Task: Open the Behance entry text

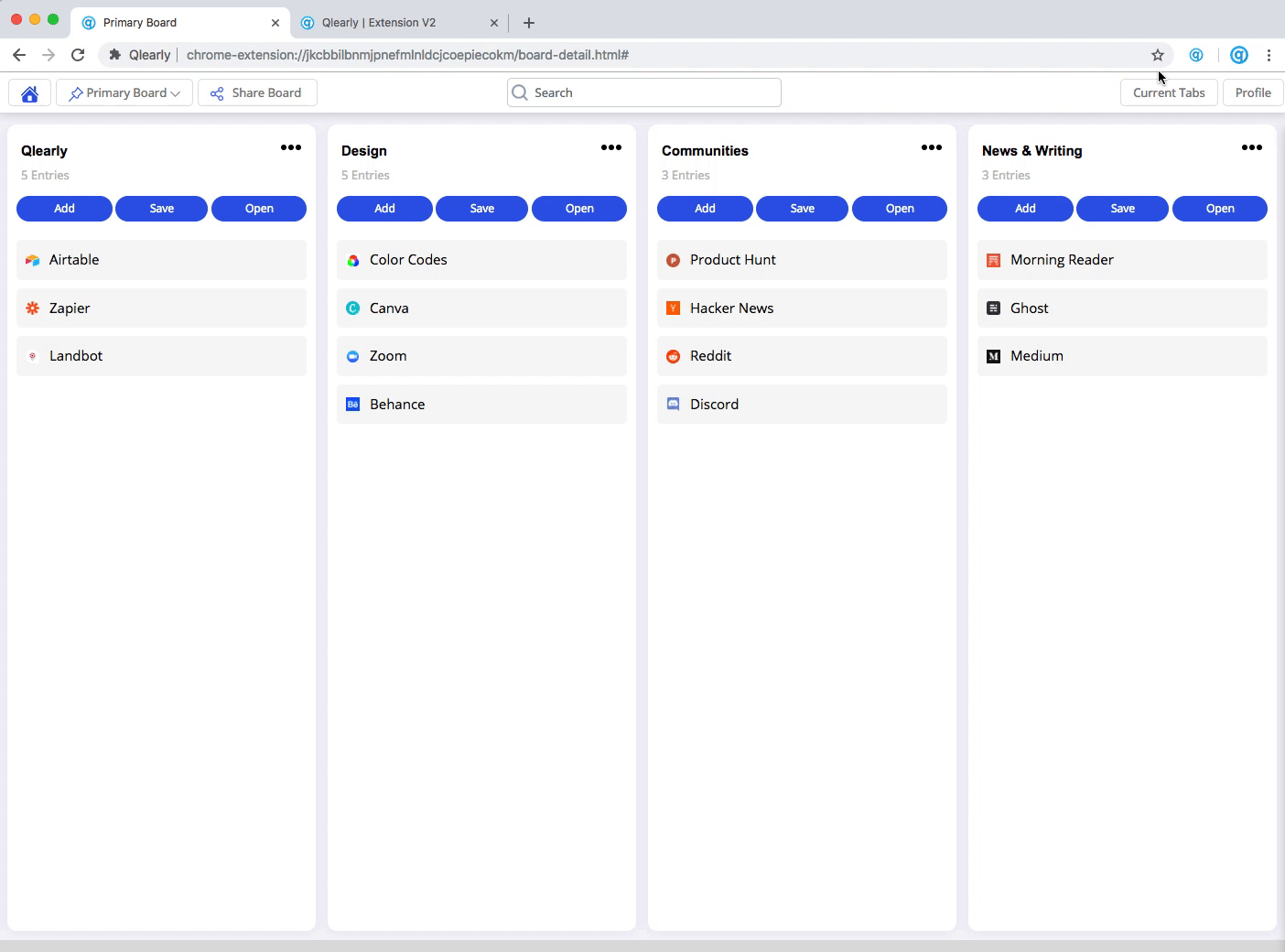Action: click(397, 405)
